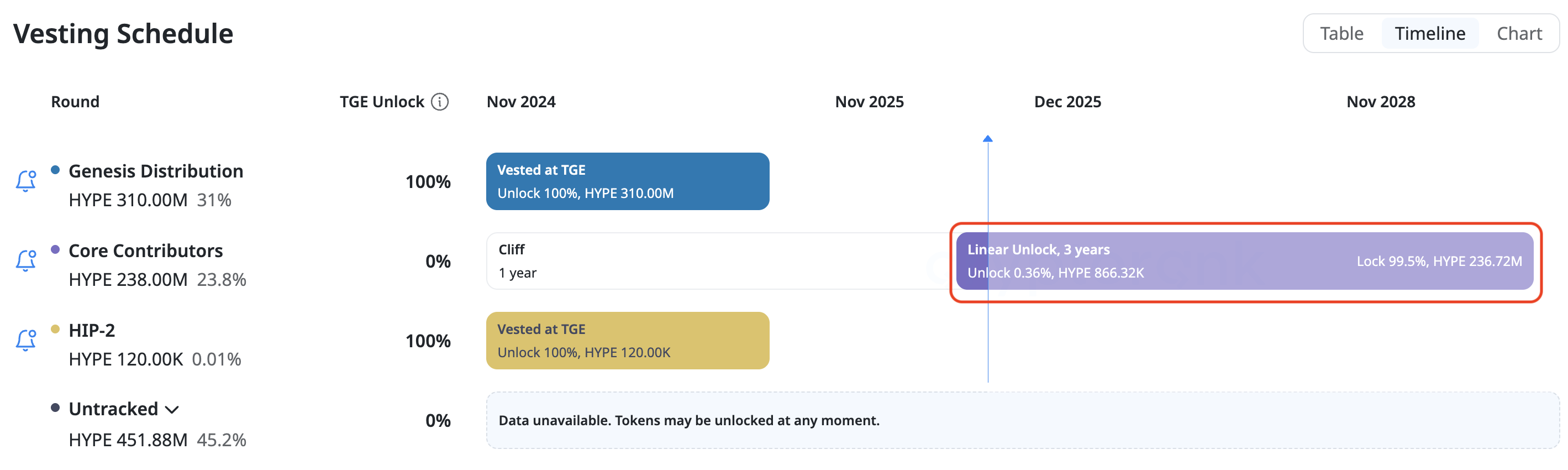Click the yellow HIP-2 dot
This screenshot has height=470, width=1568.
55,330
